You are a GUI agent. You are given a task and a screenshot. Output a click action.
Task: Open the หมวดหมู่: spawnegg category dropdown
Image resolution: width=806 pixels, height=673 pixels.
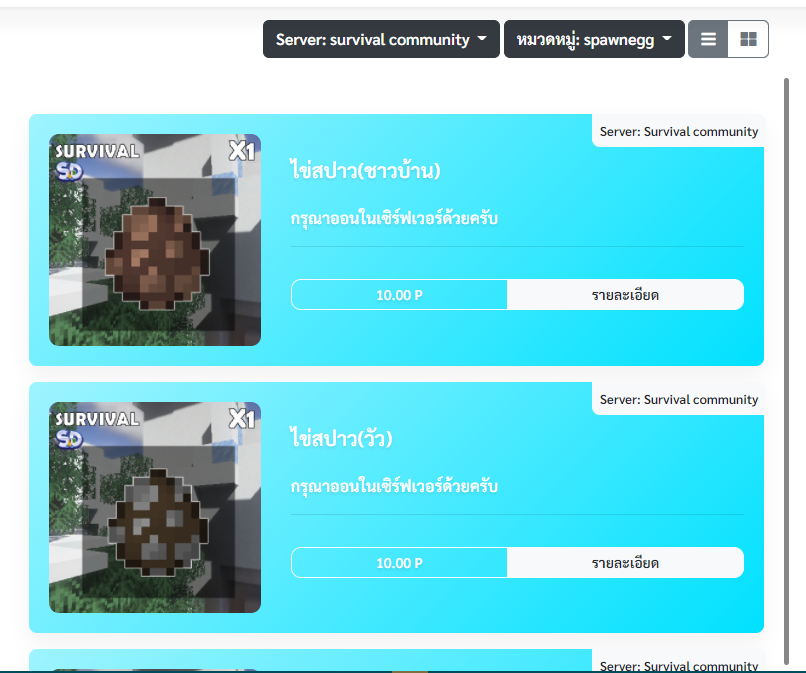click(x=594, y=39)
